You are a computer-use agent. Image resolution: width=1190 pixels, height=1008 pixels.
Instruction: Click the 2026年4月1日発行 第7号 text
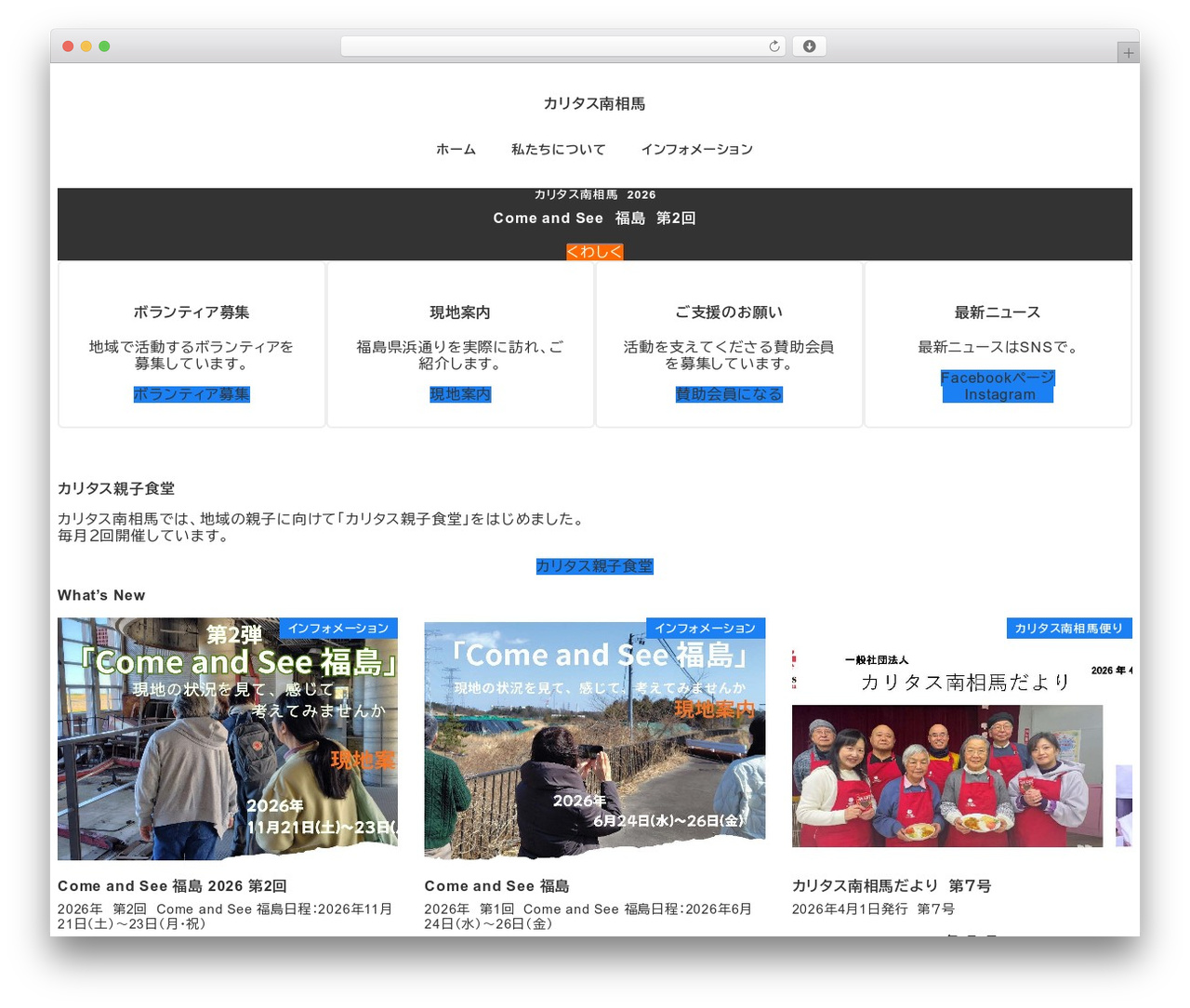click(873, 909)
